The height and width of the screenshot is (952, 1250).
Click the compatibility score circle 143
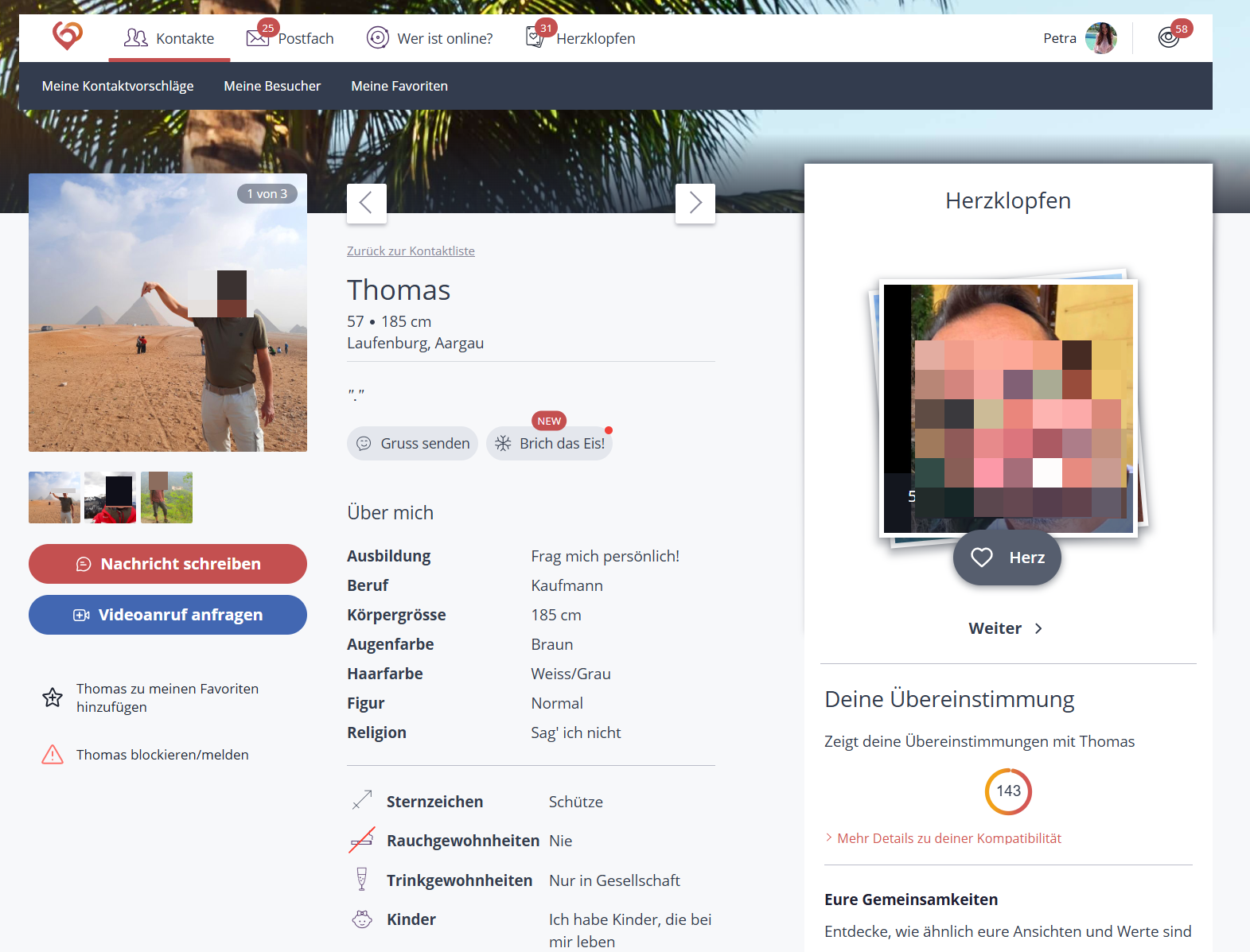tap(1008, 791)
